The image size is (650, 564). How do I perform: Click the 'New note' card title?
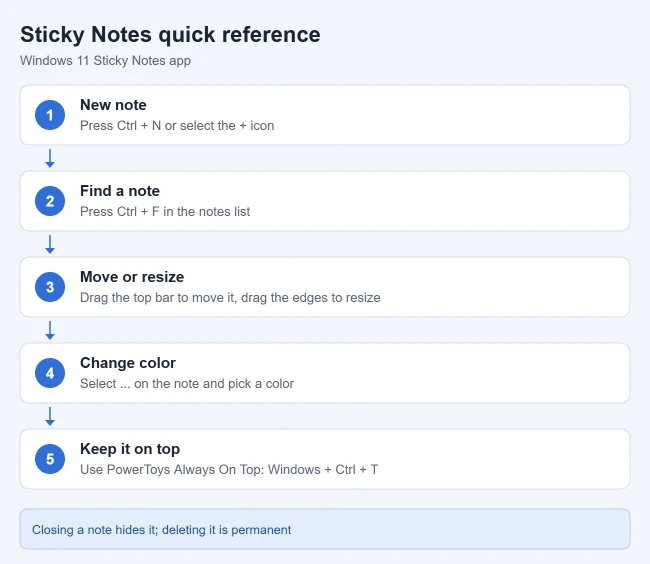113,105
